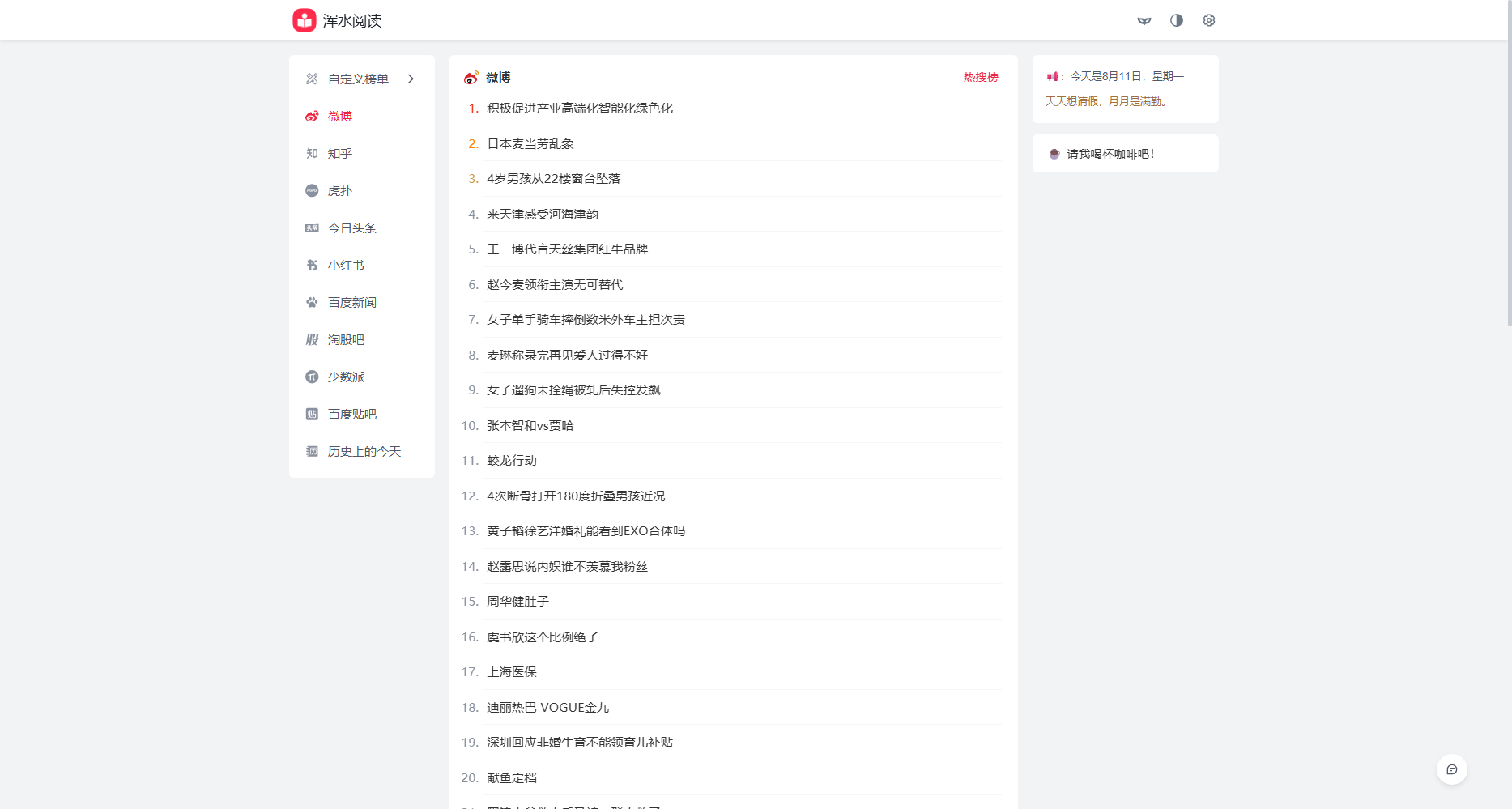Open 麦琳称录完再见爱人过得不好 headline

[568, 355]
